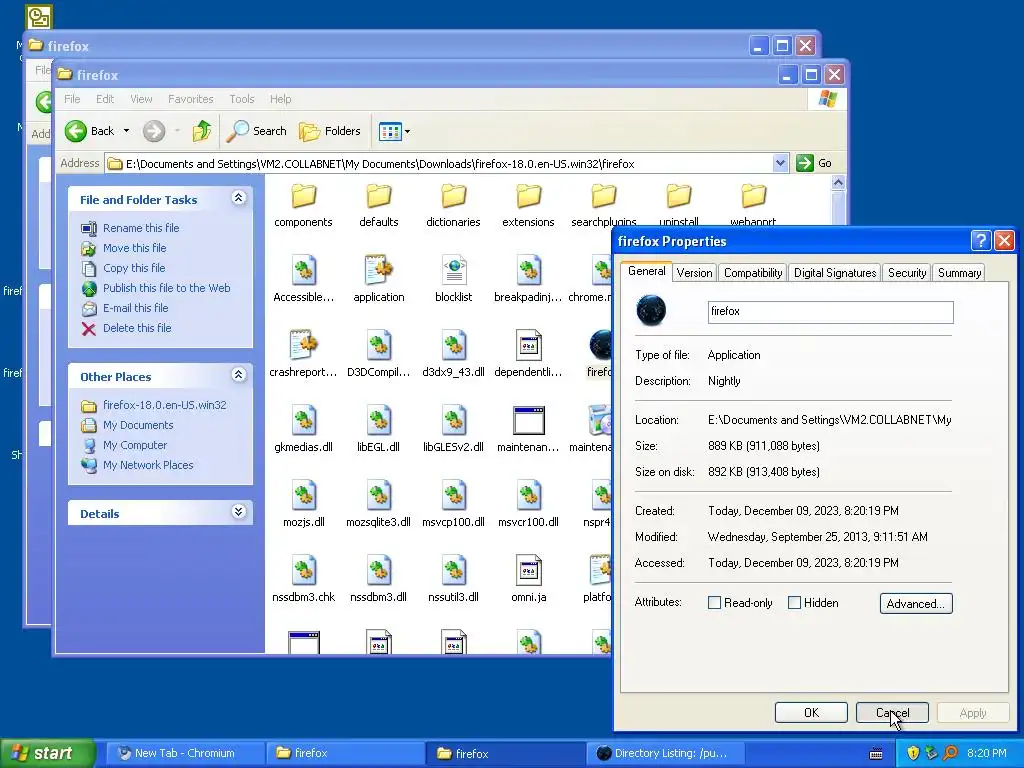Collapse the Other Places panel
This screenshot has height=768, width=1024.
click(238, 375)
